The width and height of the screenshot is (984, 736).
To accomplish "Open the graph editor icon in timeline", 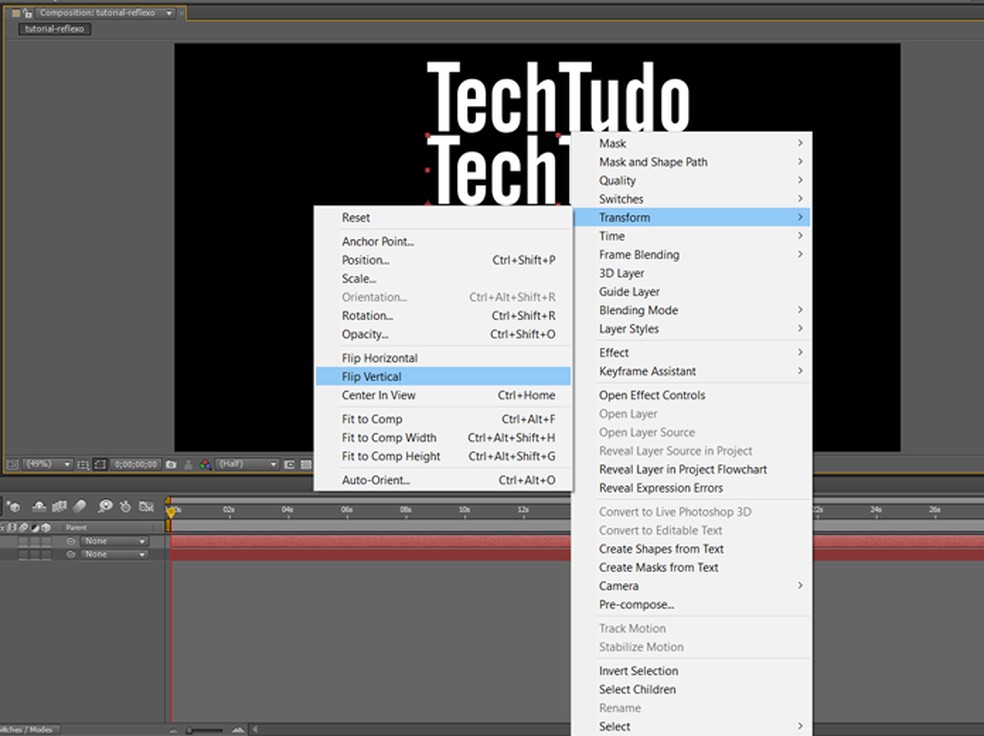I will [146, 506].
